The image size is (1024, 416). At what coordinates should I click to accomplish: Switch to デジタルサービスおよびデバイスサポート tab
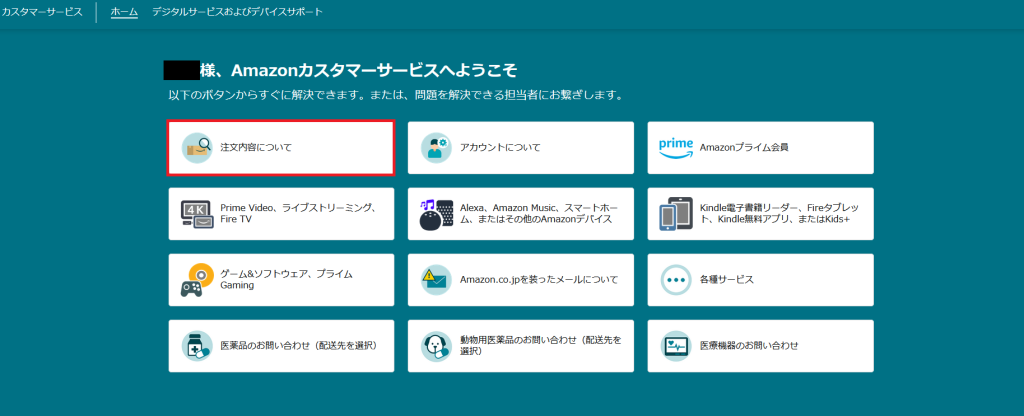coord(237,12)
